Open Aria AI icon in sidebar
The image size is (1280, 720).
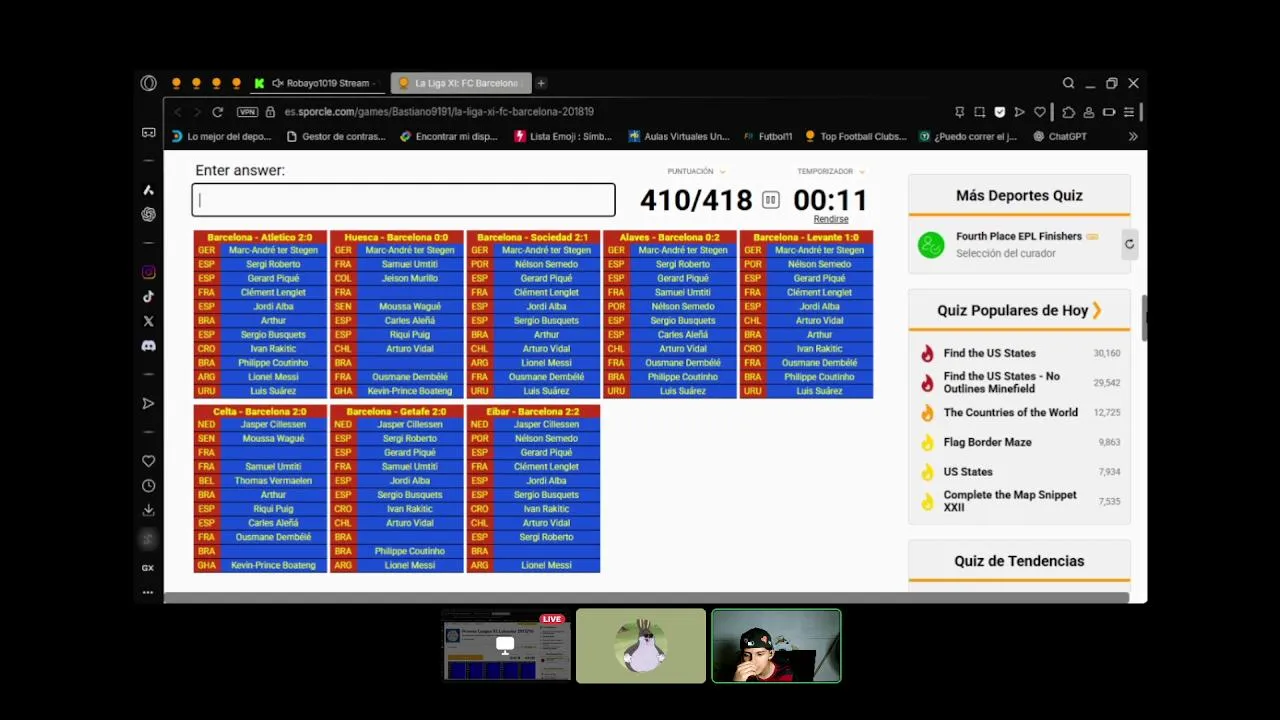click(x=148, y=190)
